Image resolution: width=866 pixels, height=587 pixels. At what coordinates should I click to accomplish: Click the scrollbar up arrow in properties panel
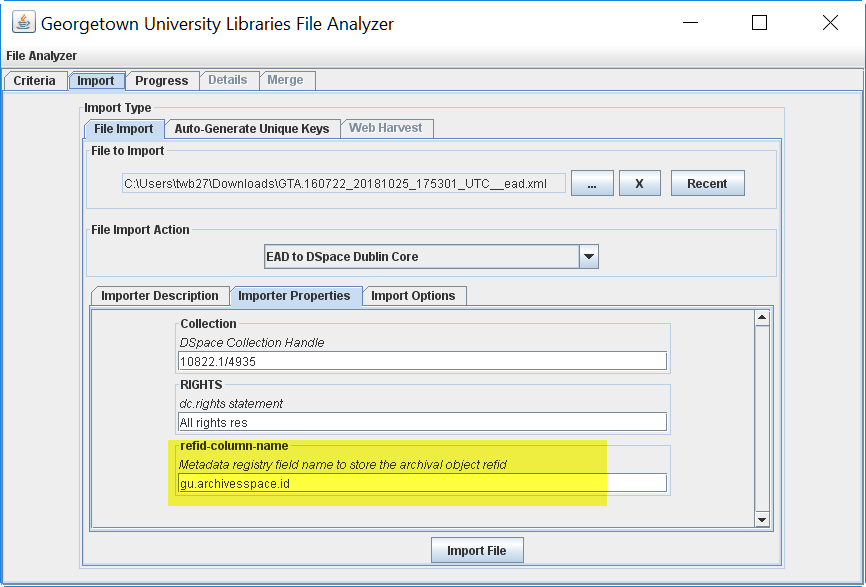[761, 315]
